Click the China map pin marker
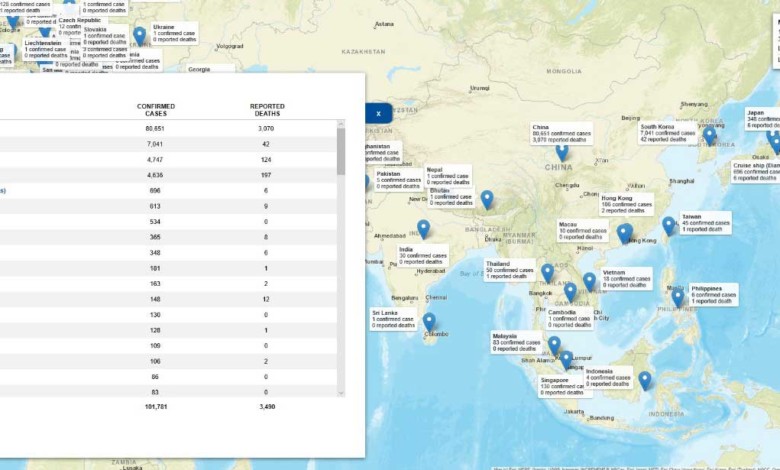The width and height of the screenshot is (780, 470). pos(562,151)
